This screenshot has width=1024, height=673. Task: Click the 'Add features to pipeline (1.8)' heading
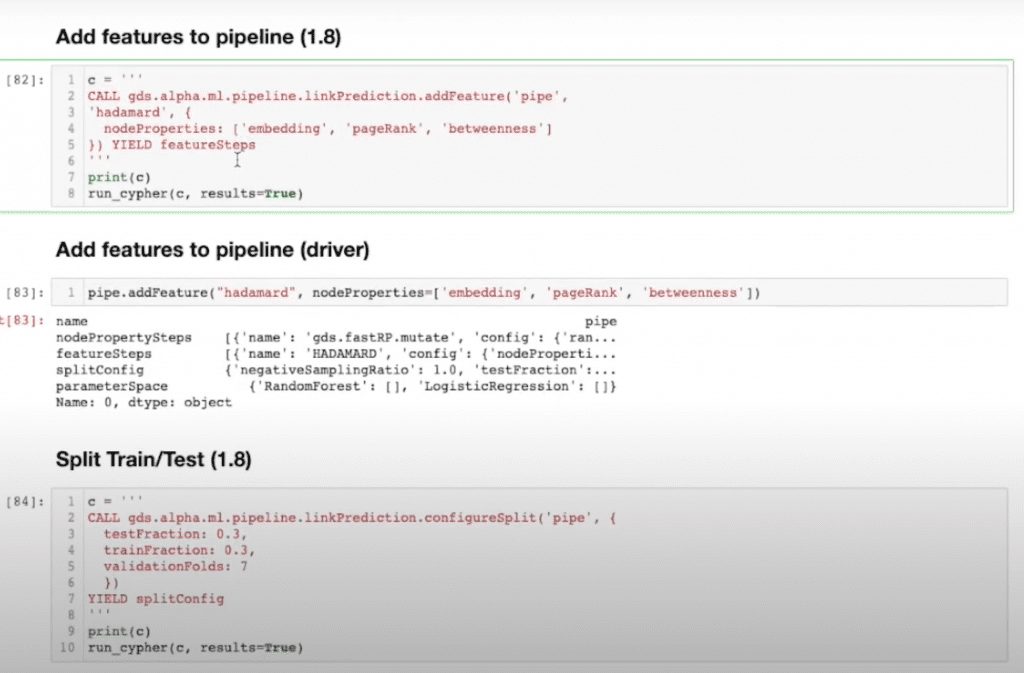pyautogui.click(x=199, y=37)
